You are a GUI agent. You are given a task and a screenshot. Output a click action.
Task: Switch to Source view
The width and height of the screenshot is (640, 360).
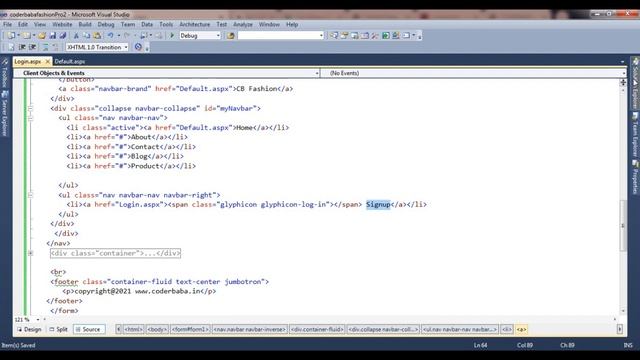(88, 329)
